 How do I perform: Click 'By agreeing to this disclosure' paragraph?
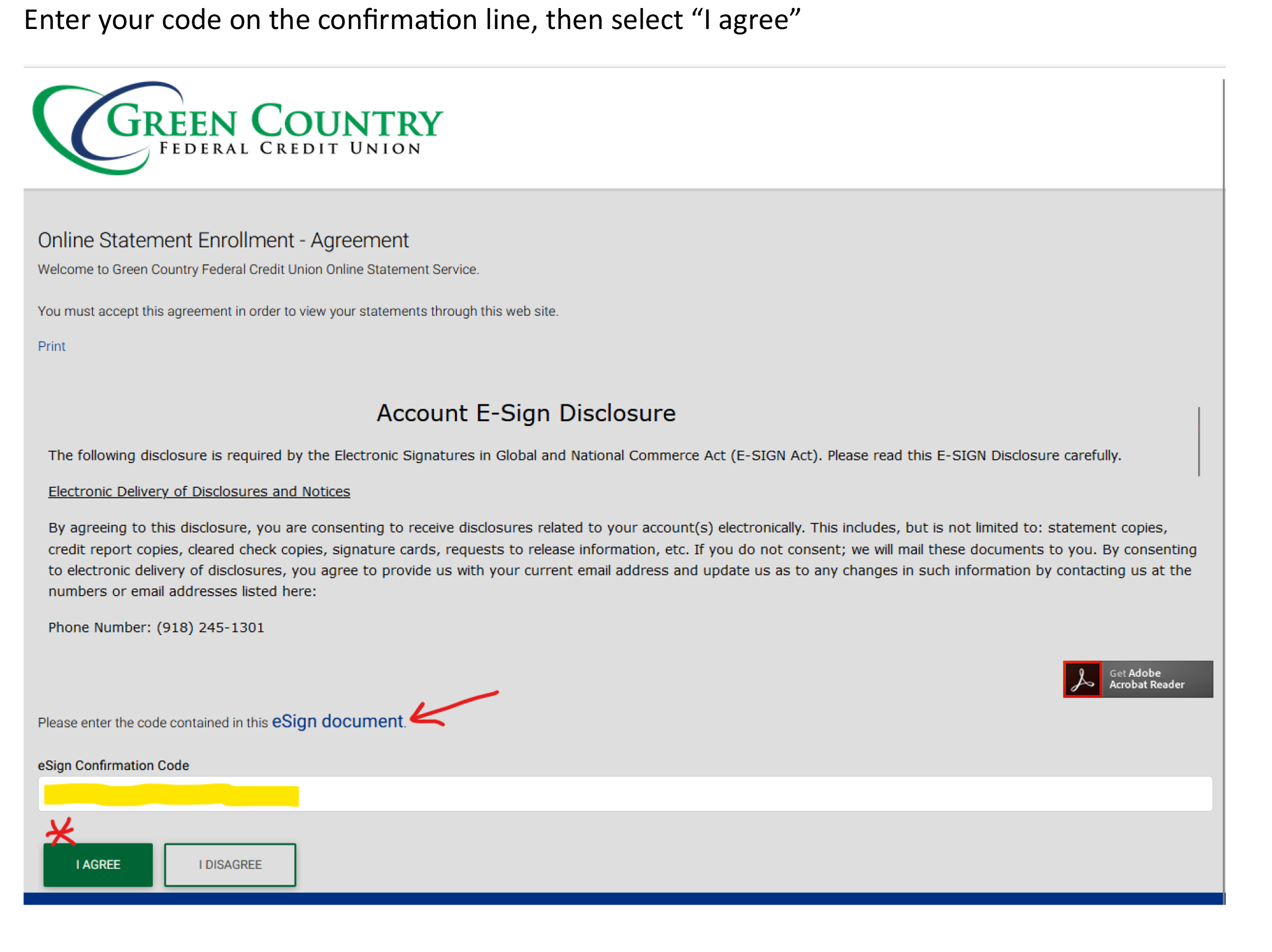pyautogui.click(x=622, y=559)
